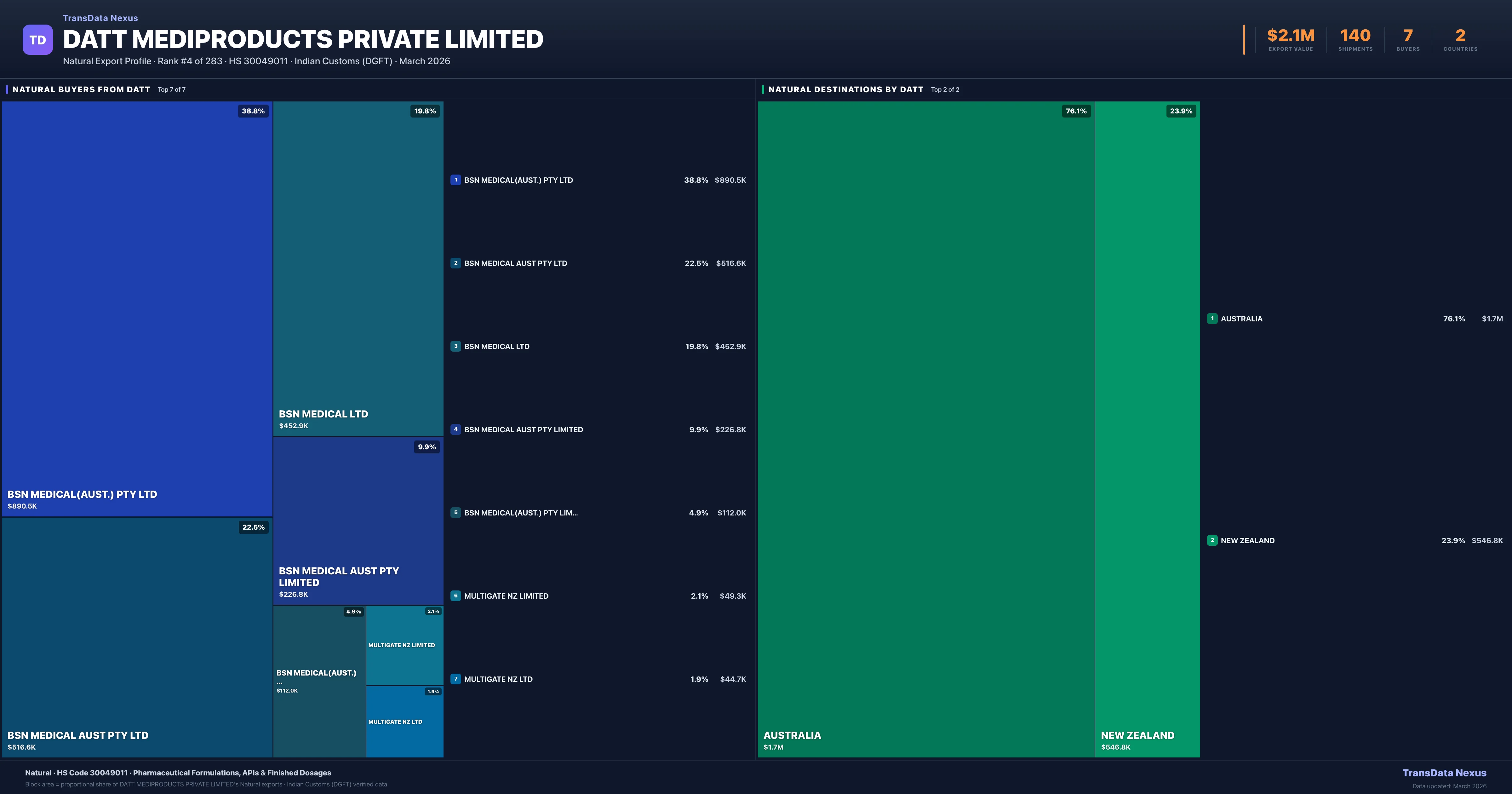Click rank badge 1 beside AUSTRALIA in list
The image size is (1512, 794).
tap(1212, 318)
